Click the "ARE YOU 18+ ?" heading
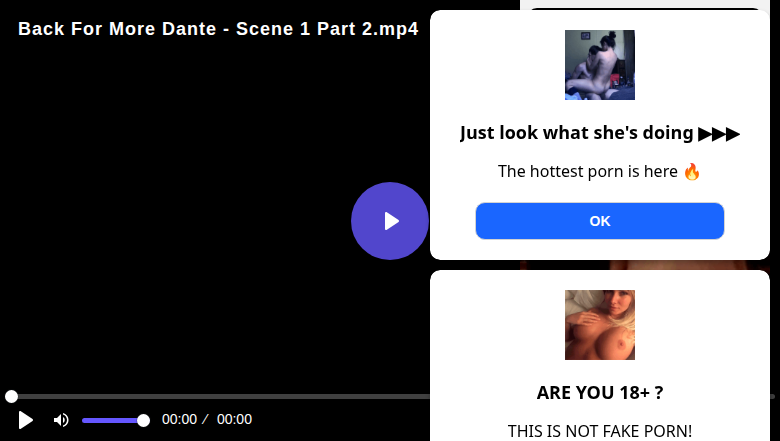 point(600,393)
